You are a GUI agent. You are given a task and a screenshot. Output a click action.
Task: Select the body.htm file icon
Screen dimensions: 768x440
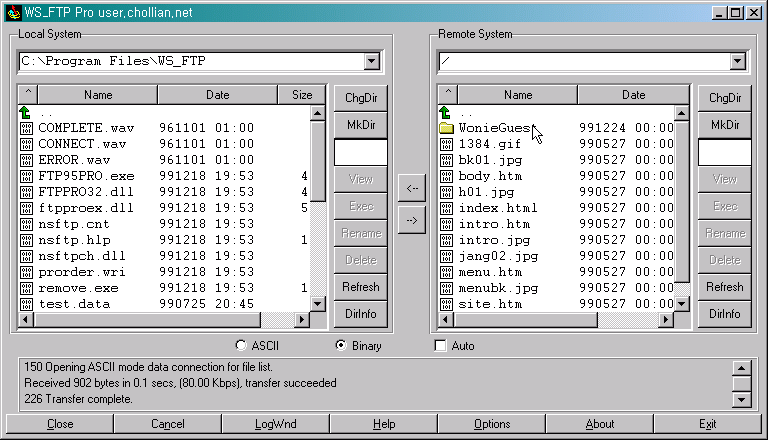click(446, 176)
